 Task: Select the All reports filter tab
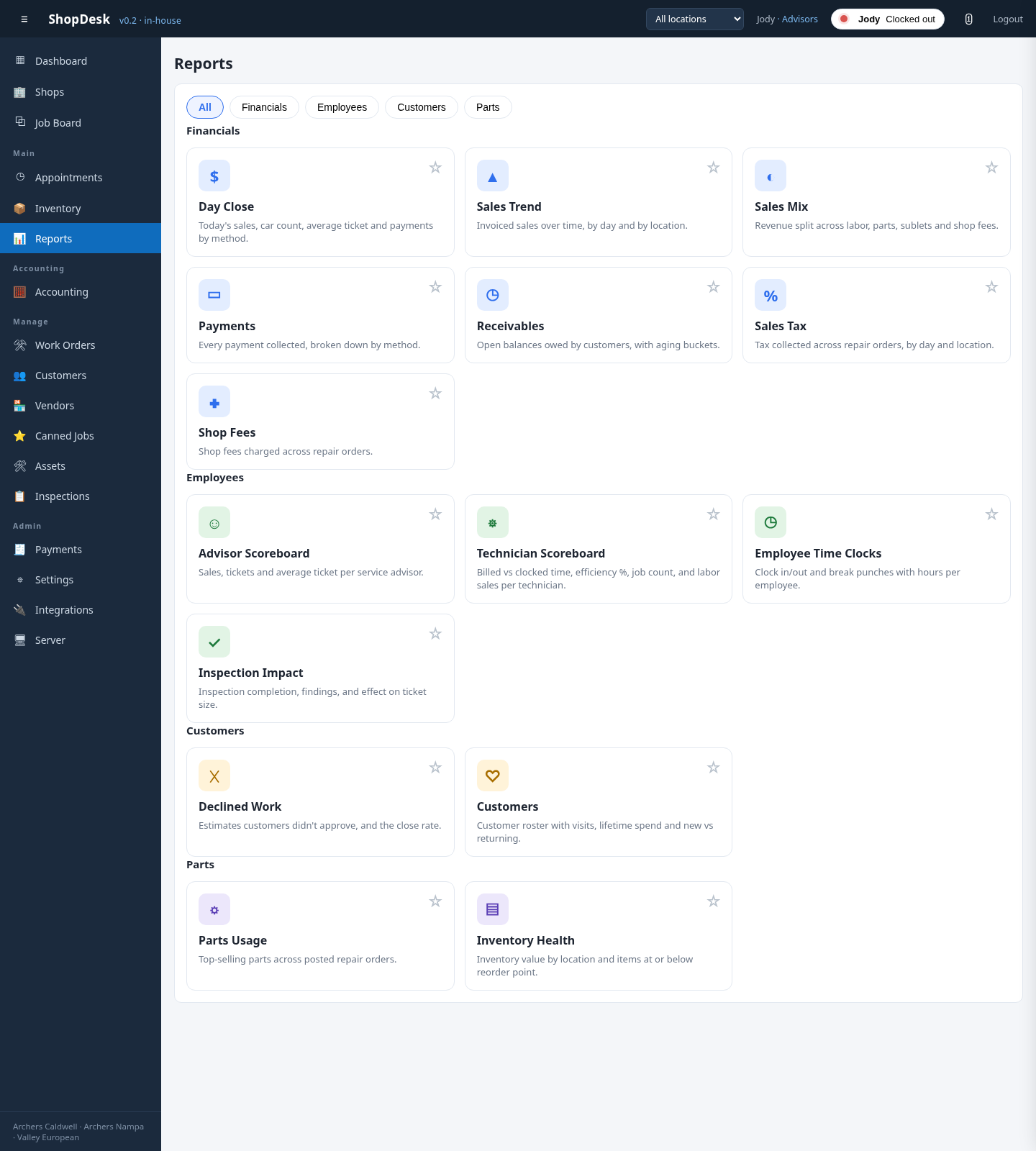(205, 107)
